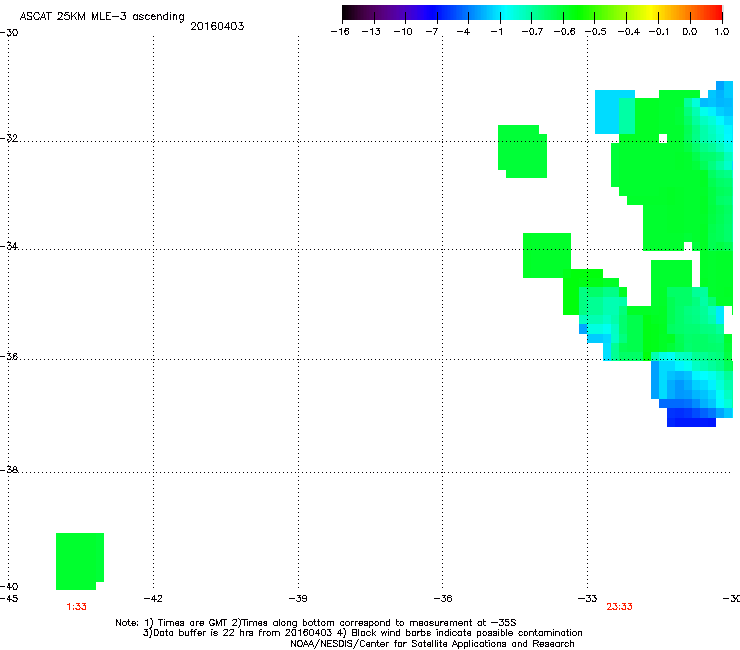The height and width of the screenshot is (650, 740).
Task: Click the red end of the color scale
Action: (x=715, y=12)
